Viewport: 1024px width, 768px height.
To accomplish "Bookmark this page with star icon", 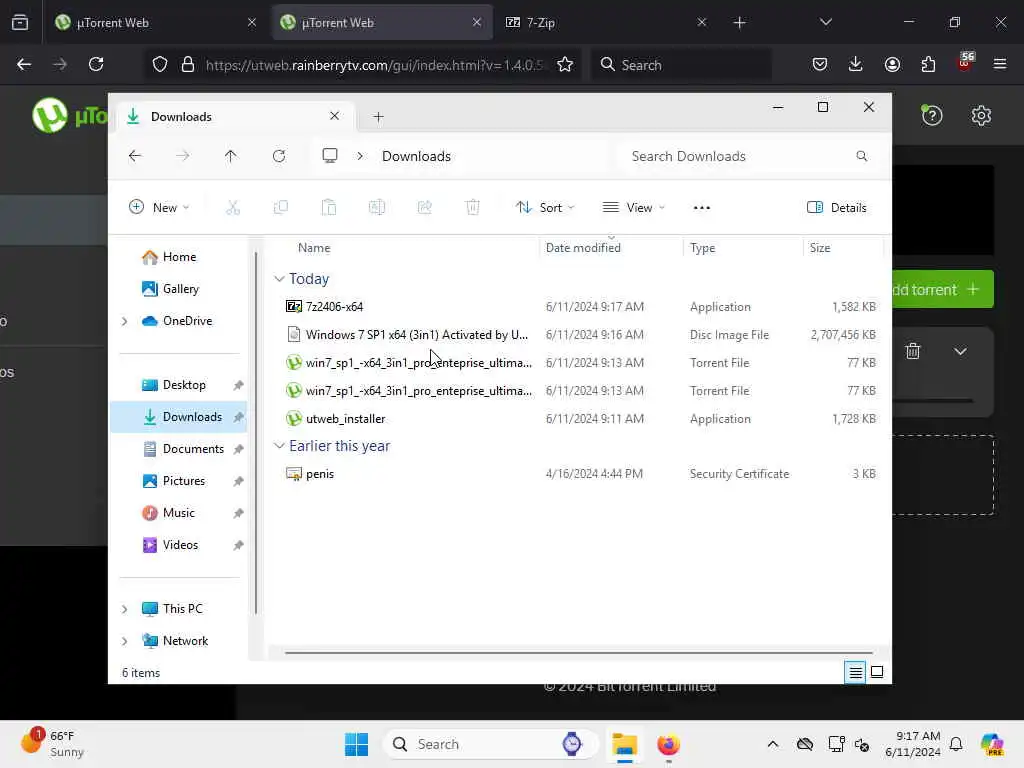I will pos(565,64).
